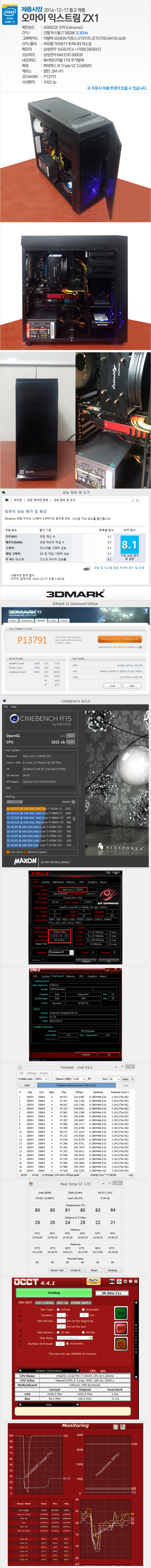
Task: Click the MAXON logo in Cinebench
Action: (x=25, y=861)
